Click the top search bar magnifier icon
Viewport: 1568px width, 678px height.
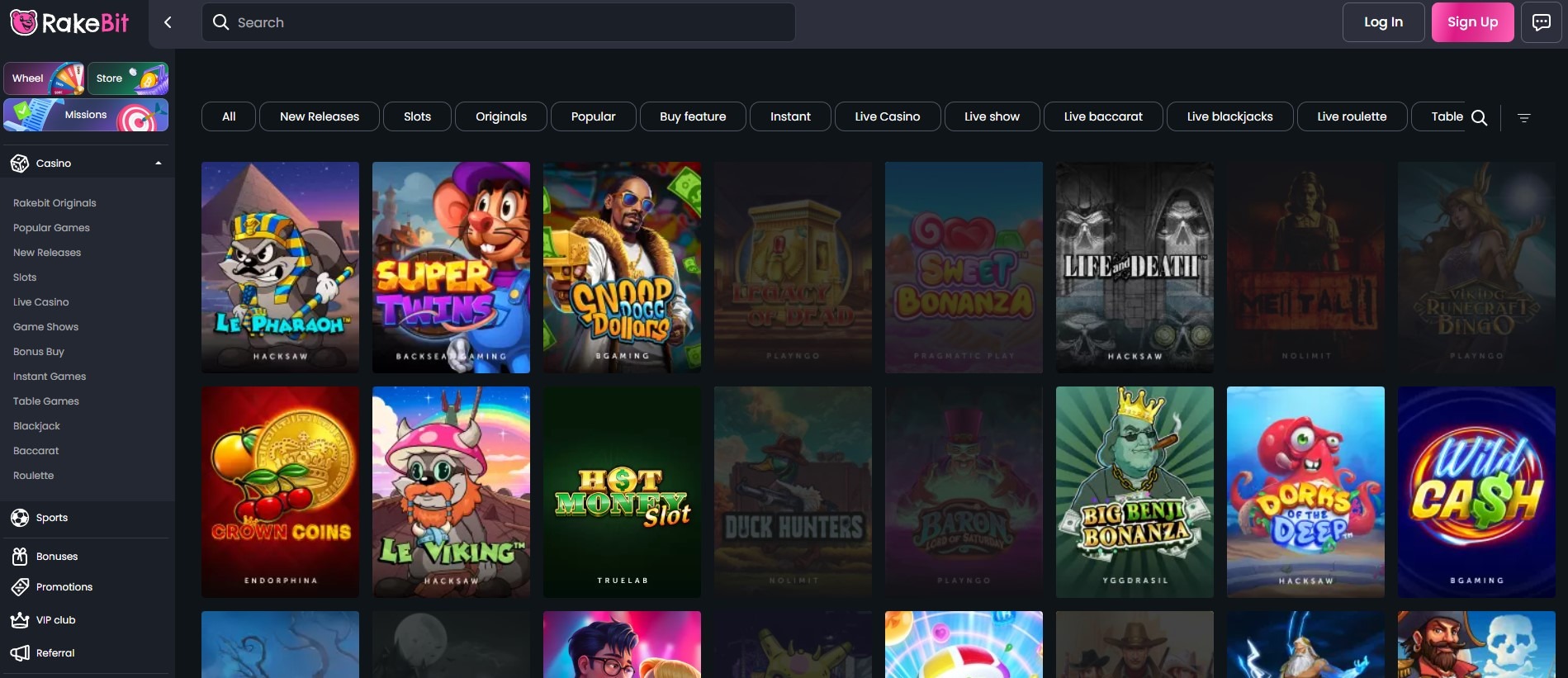coord(220,22)
